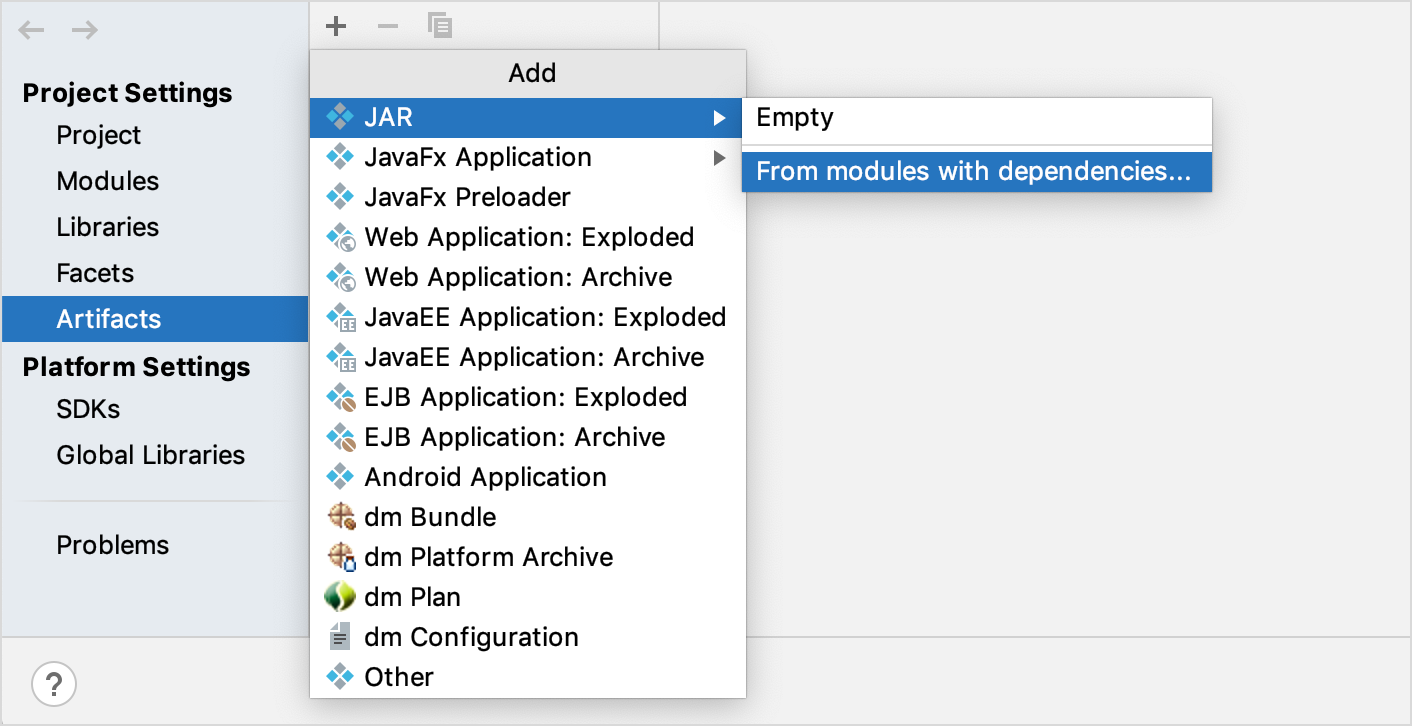The image size is (1412, 726).
Task: Choose the dm Bundle artifact type
Action: tap(430, 517)
